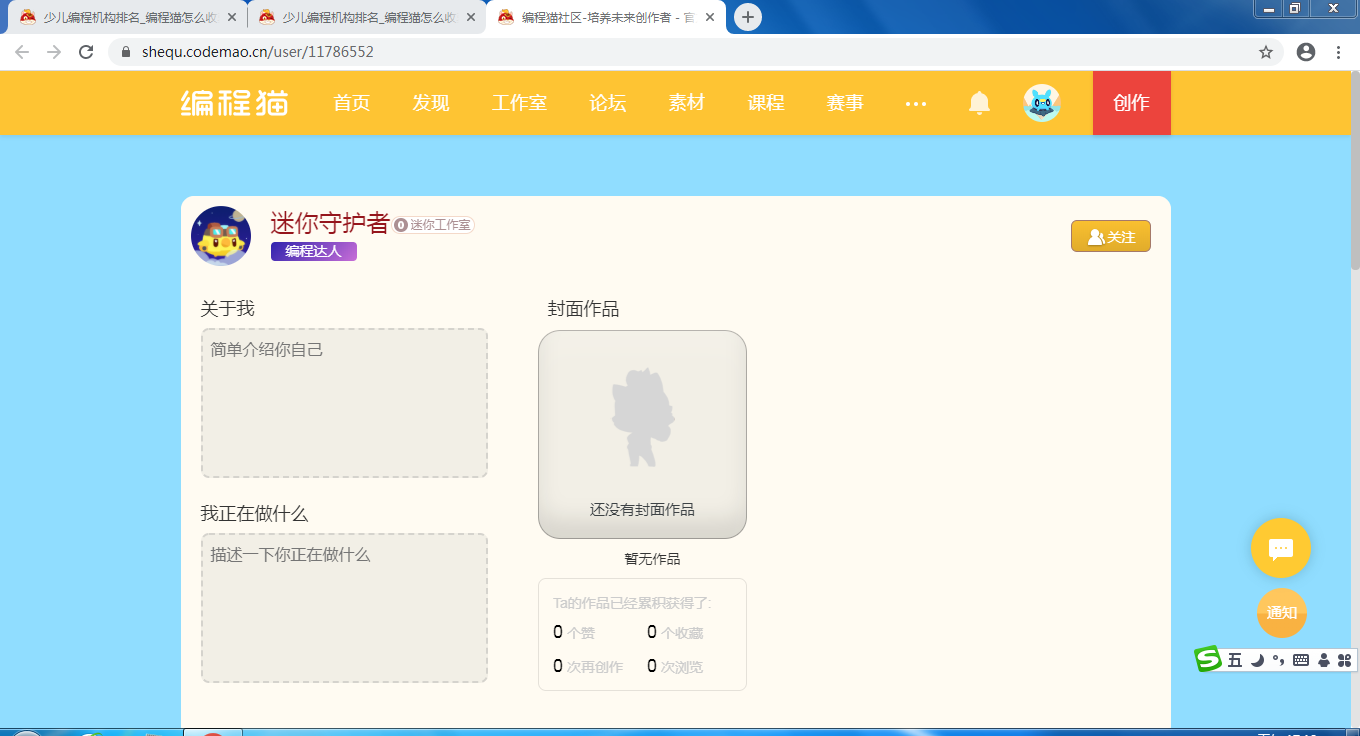Click the Ta的作品已经累积获得了 label

coord(633,603)
